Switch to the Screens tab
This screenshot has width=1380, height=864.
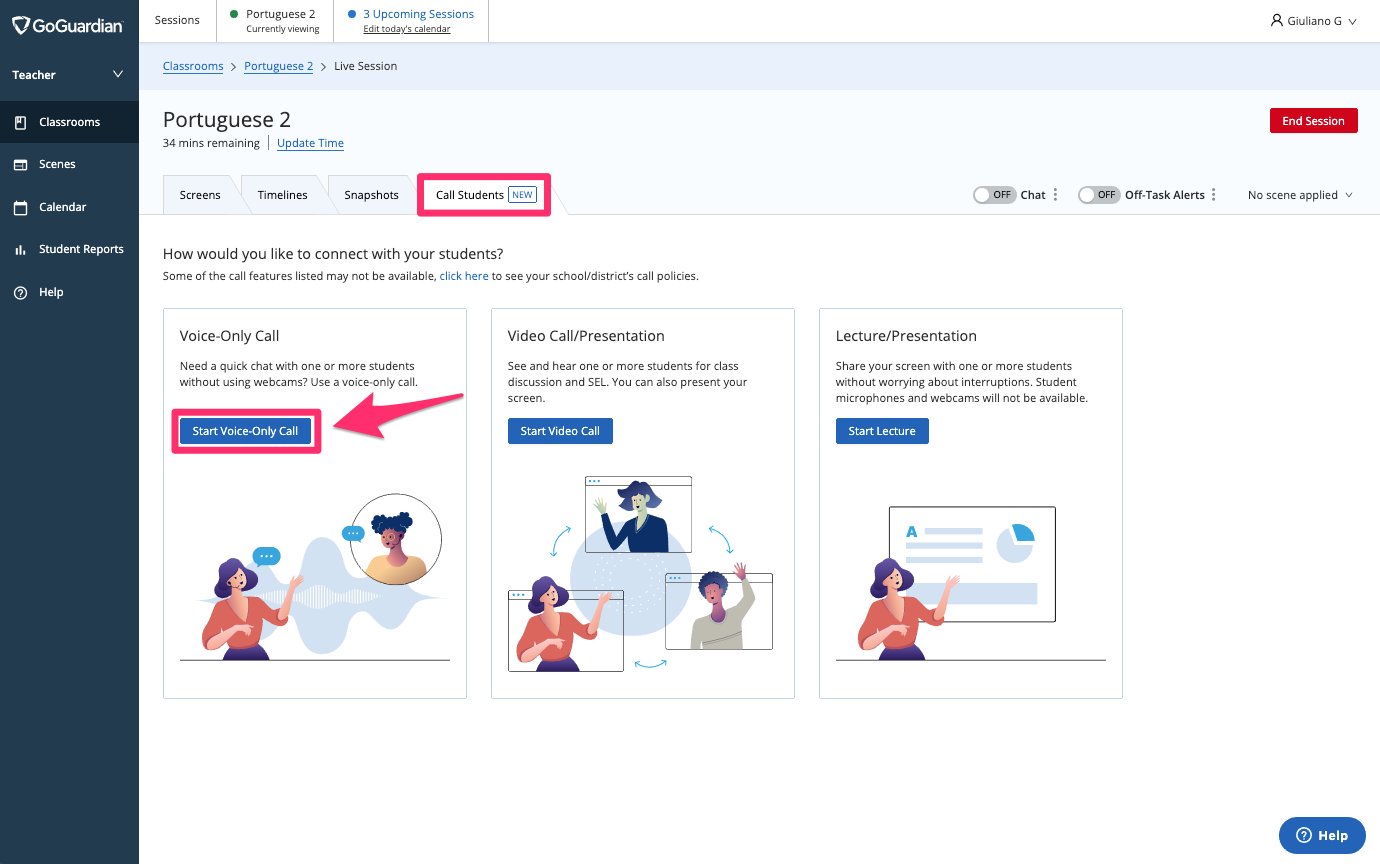200,195
